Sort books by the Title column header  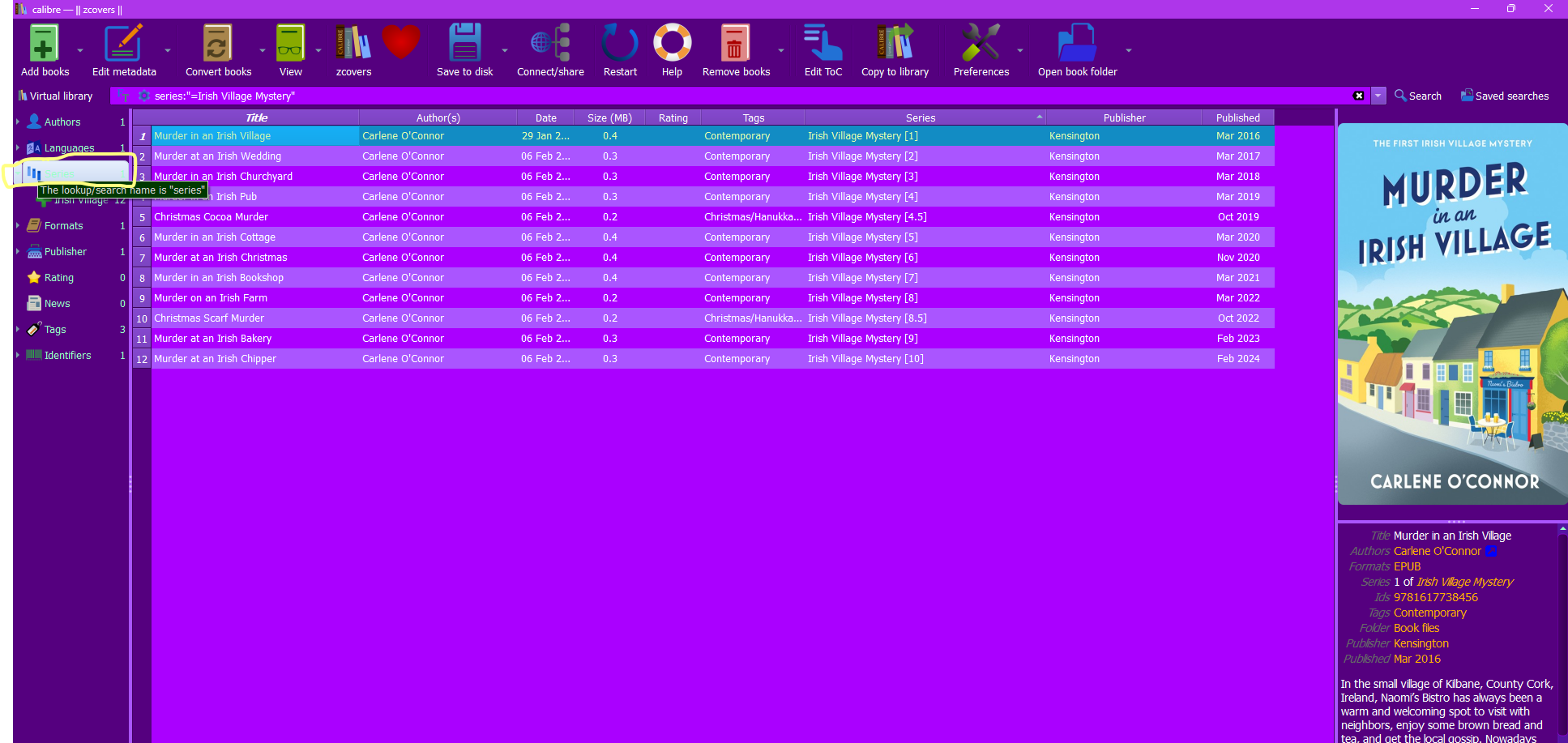(x=255, y=117)
